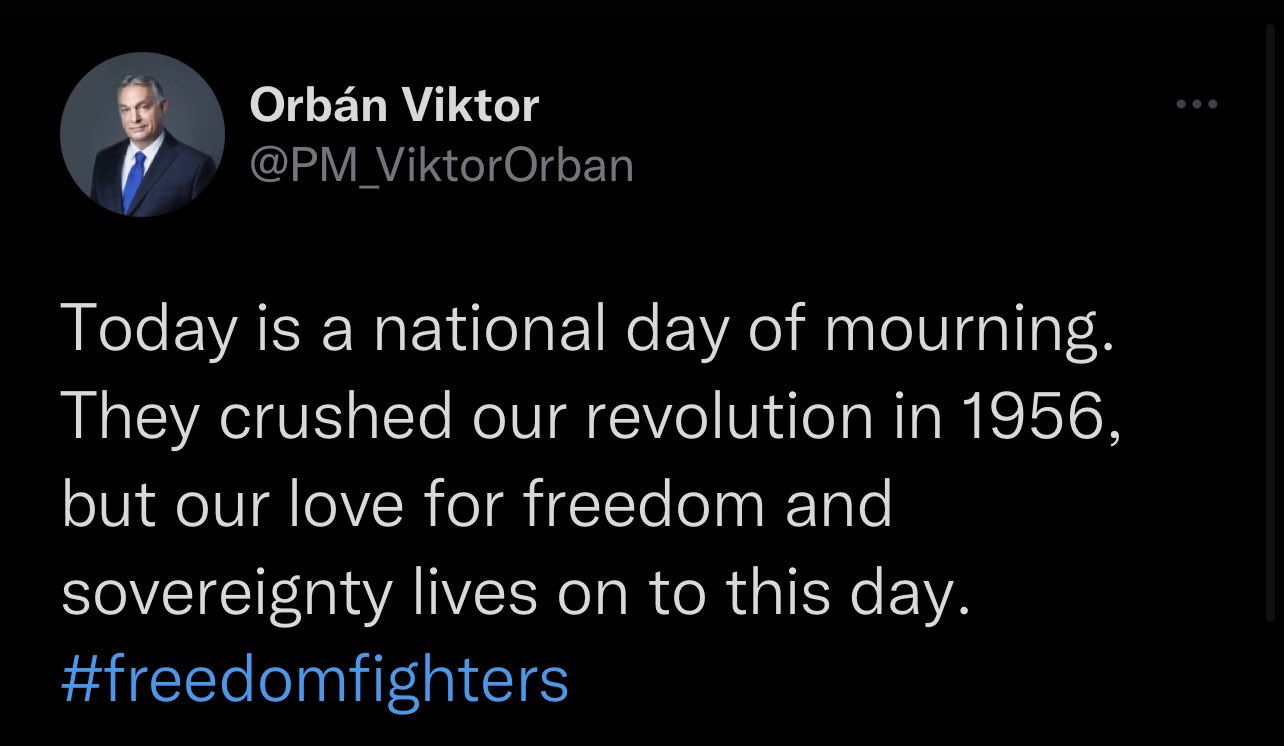Open the Orbán Viktor display name link
This screenshot has height=746, width=1284.
394,104
